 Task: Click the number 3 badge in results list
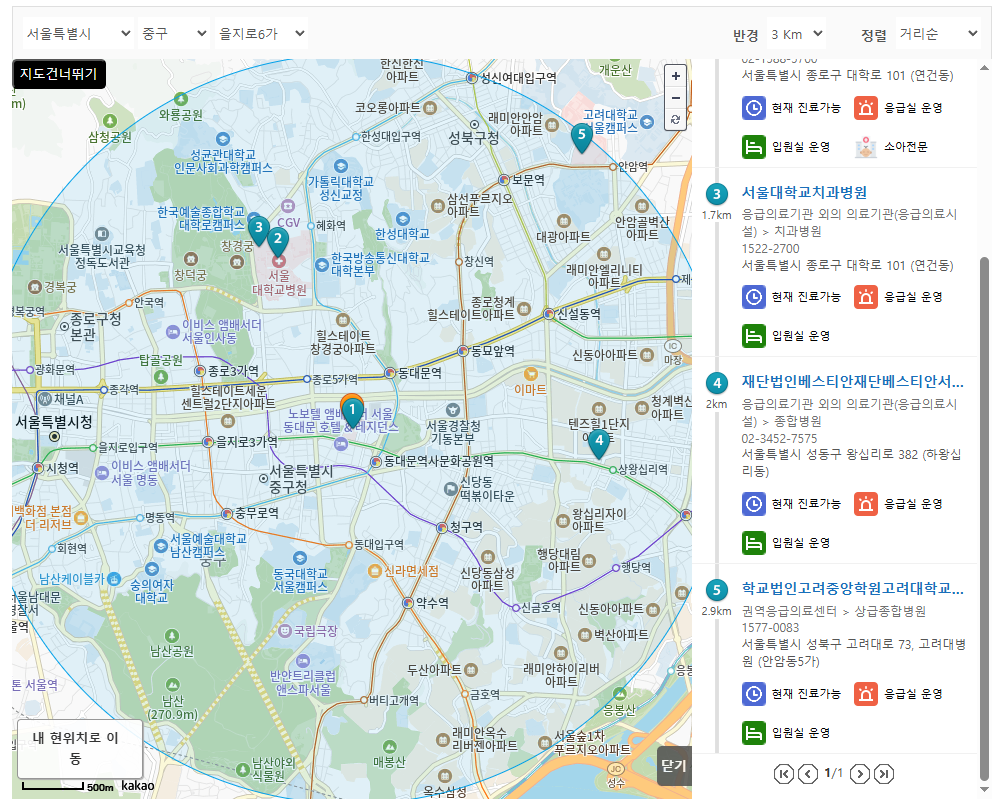click(717, 194)
